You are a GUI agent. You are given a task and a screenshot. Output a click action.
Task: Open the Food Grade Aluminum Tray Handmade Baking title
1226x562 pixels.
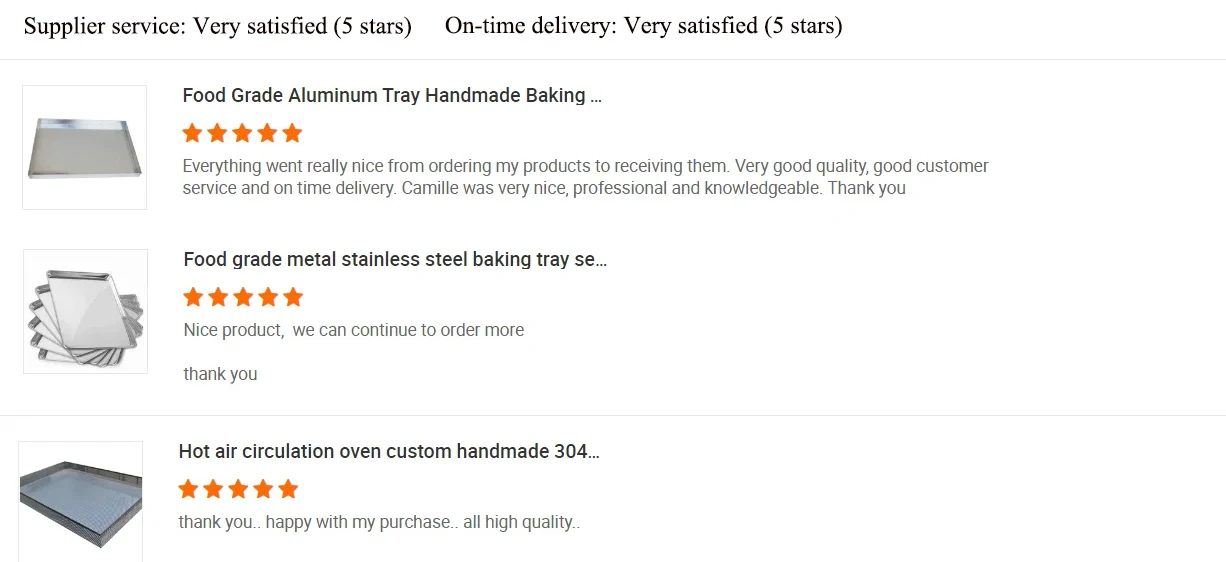pos(392,96)
